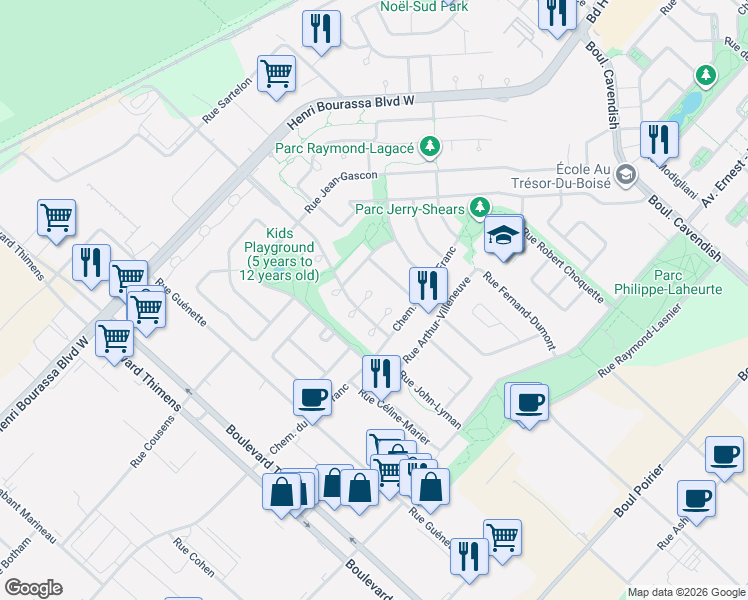The image size is (748, 600).
Task: Click the Noël-Sud Park label
Action: pyautogui.click(x=424, y=6)
